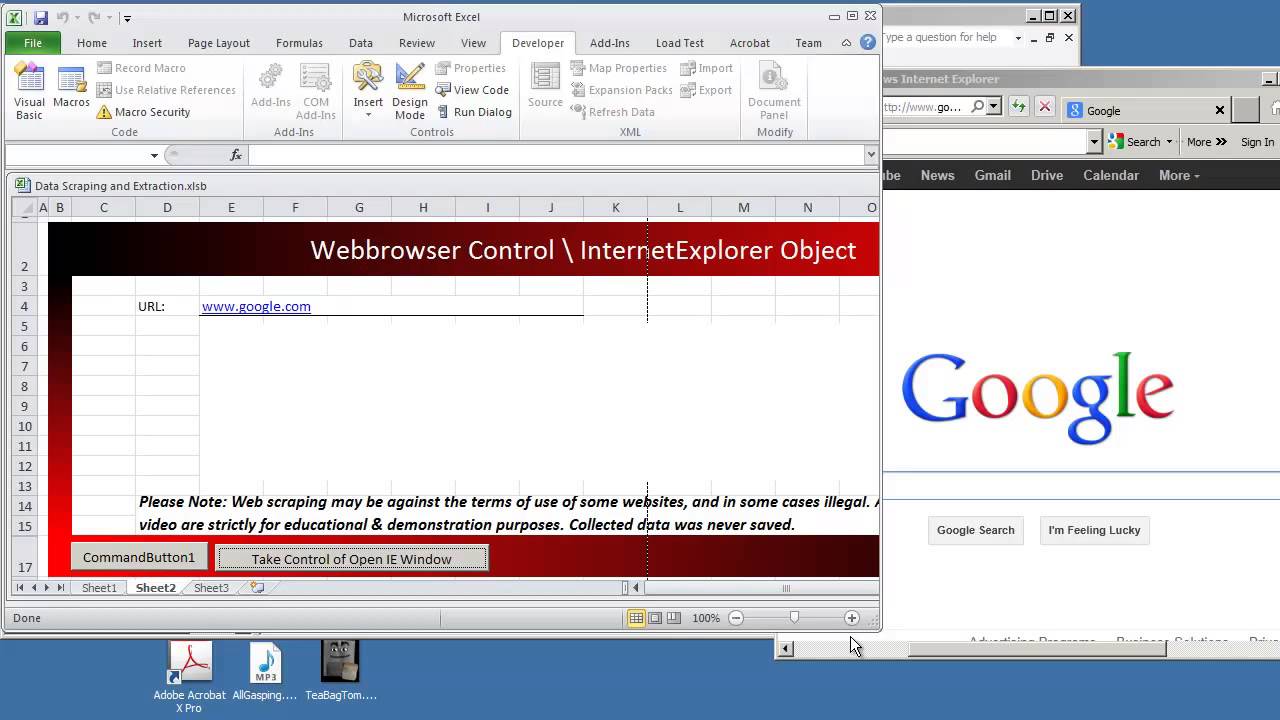
Task: Click the Redo icon in Quick Access
Action: coord(94,18)
